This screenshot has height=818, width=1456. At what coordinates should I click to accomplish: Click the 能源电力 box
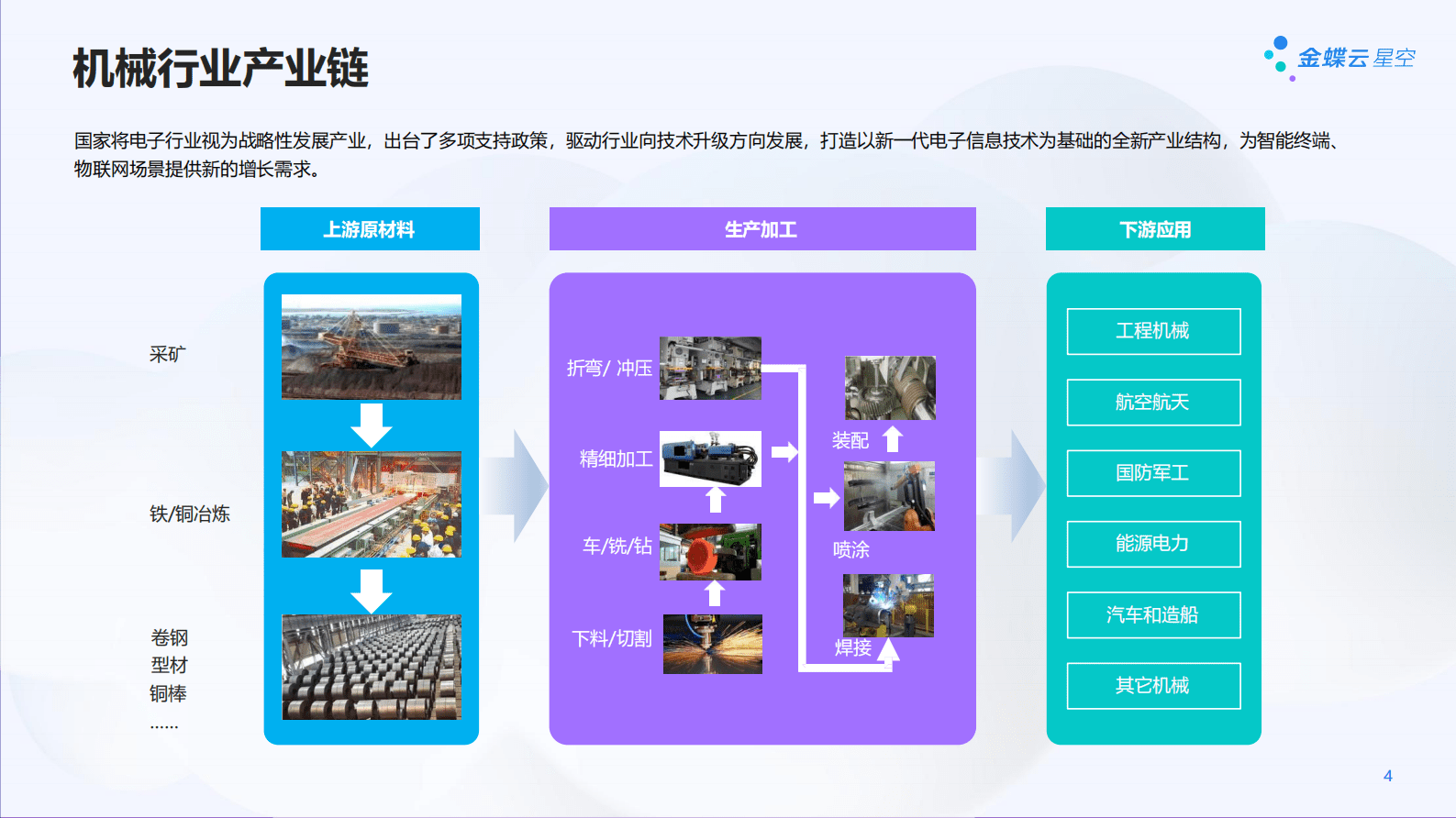coord(1153,544)
